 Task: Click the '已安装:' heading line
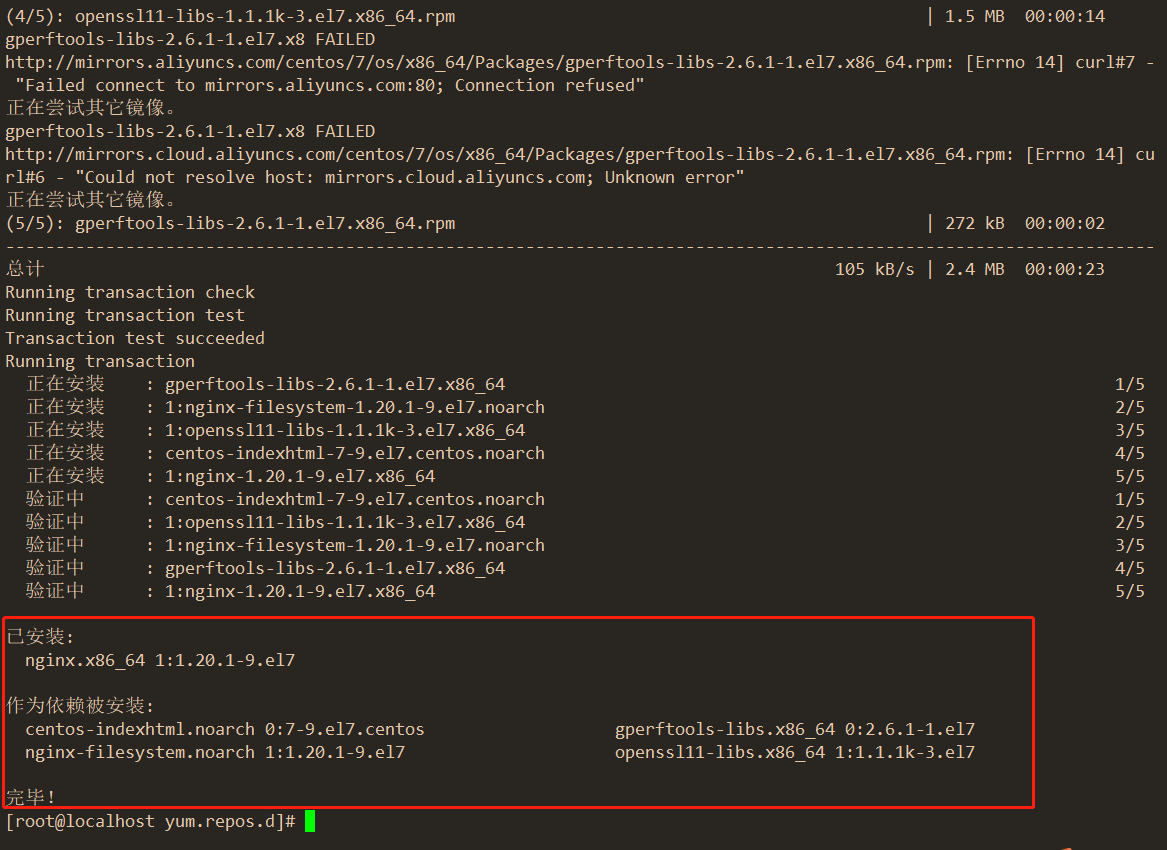click(x=40, y=636)
